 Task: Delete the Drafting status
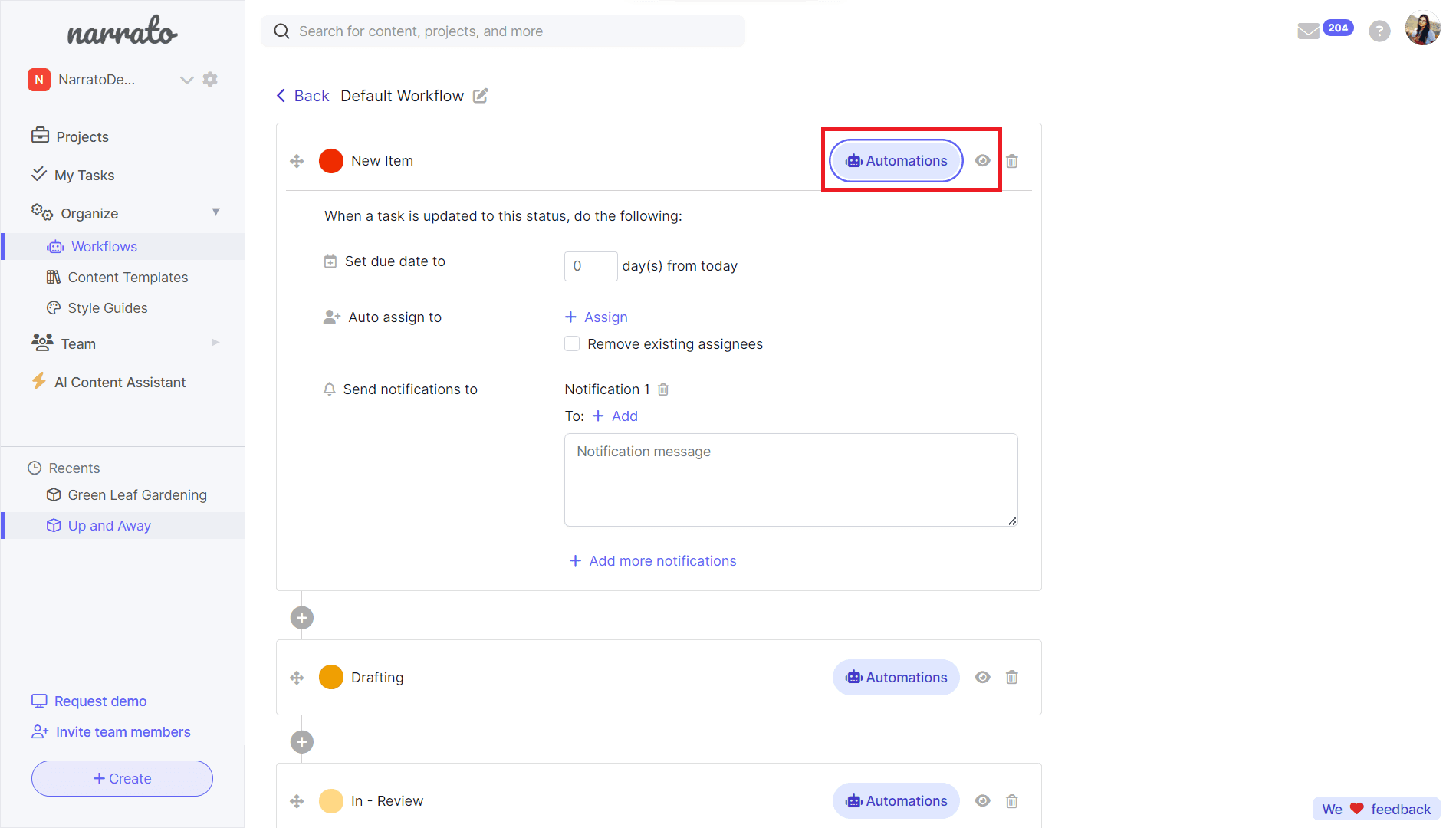coord(1012,678)
